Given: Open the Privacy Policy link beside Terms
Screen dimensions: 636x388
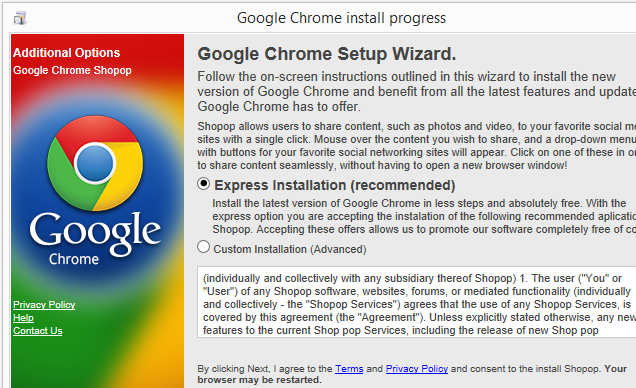Looking at the screenshot, I should (x=417, y=369).
